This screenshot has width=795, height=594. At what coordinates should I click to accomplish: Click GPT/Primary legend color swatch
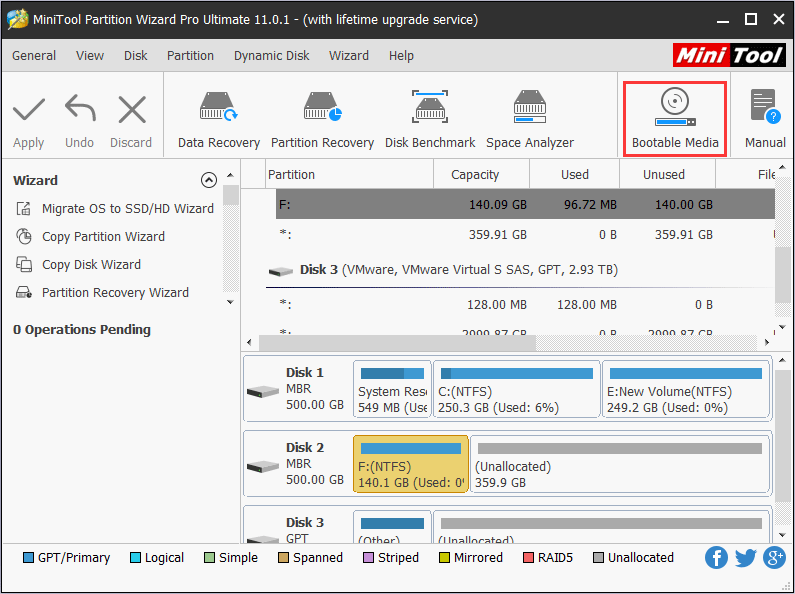(x=28, y=558)
